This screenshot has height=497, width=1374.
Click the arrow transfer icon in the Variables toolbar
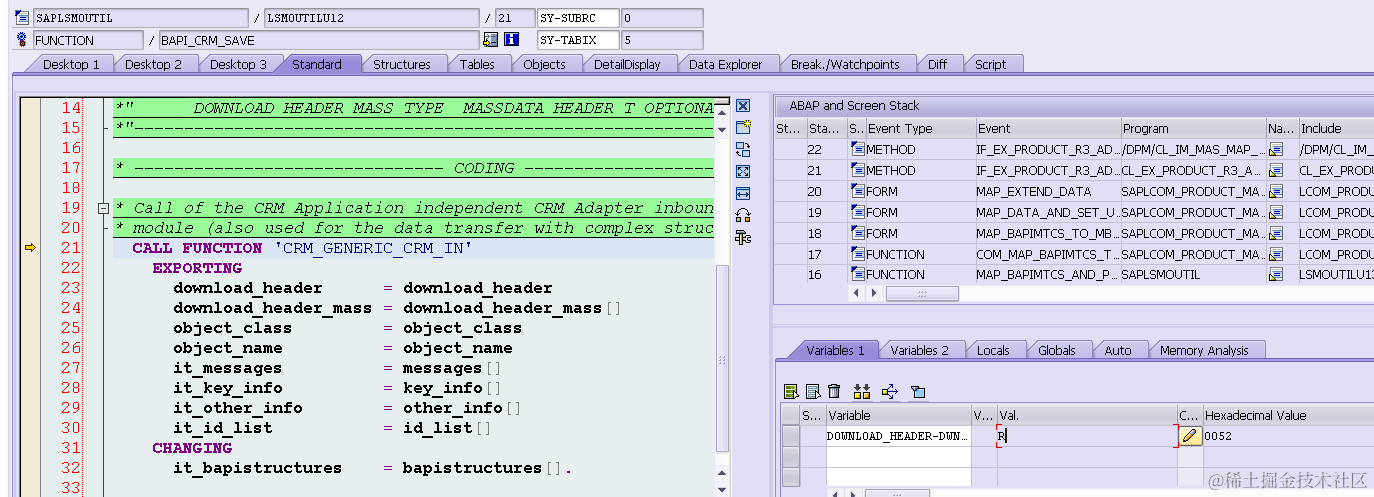click(890, 391)
